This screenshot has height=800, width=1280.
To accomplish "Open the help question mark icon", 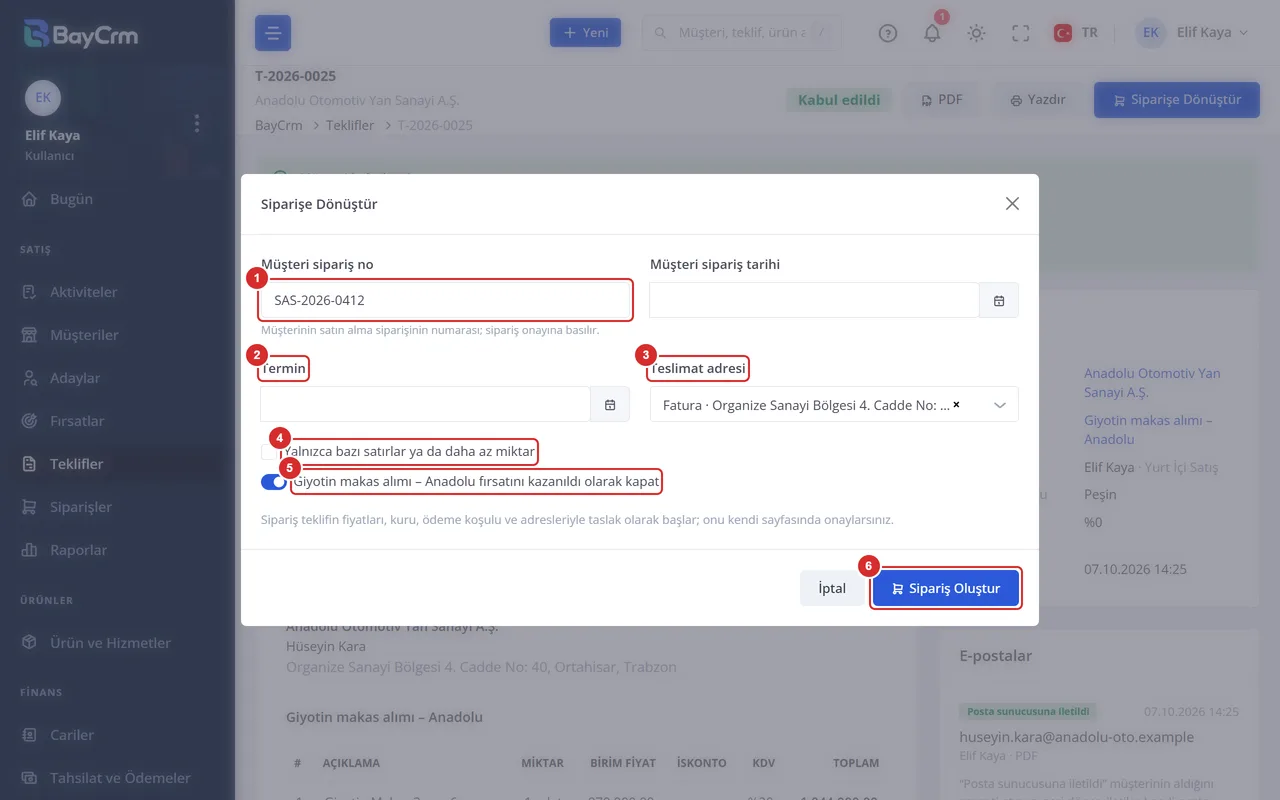I will 888,33.
